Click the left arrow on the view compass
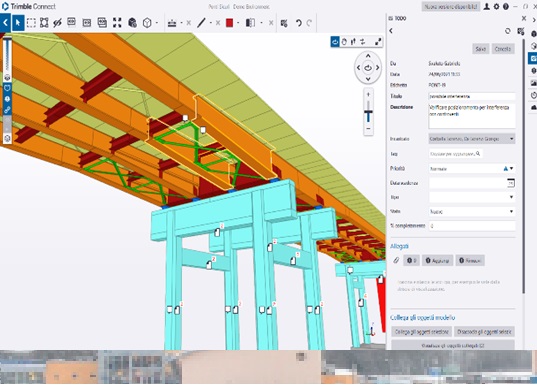 tap(358, 68)
